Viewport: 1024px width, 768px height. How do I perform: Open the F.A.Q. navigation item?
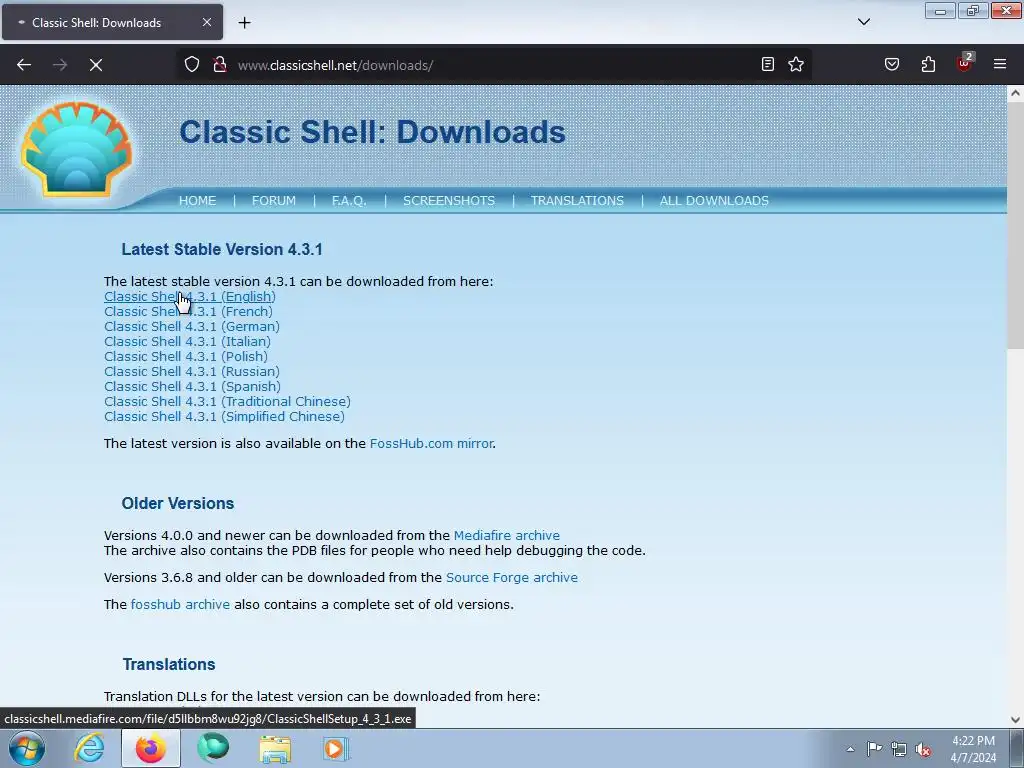349,200
